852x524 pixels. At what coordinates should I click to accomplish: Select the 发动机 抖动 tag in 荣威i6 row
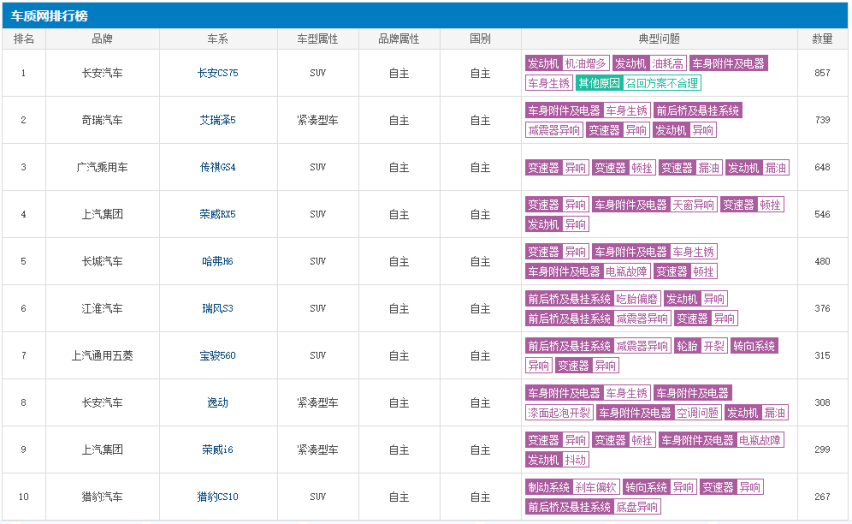[557, 460]
